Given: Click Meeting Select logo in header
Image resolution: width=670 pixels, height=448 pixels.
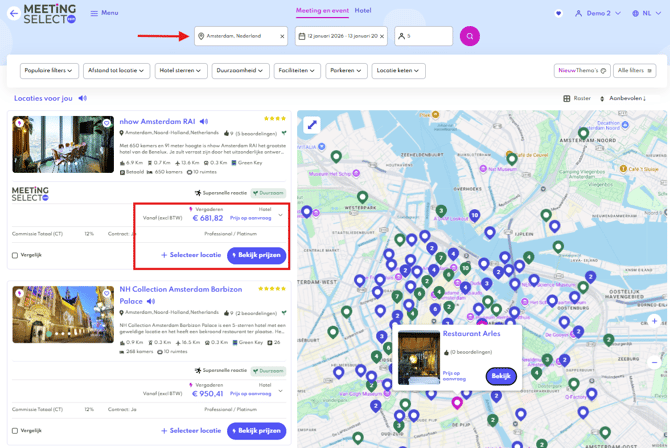Looking at the screenshot, I should pos(50,14).
